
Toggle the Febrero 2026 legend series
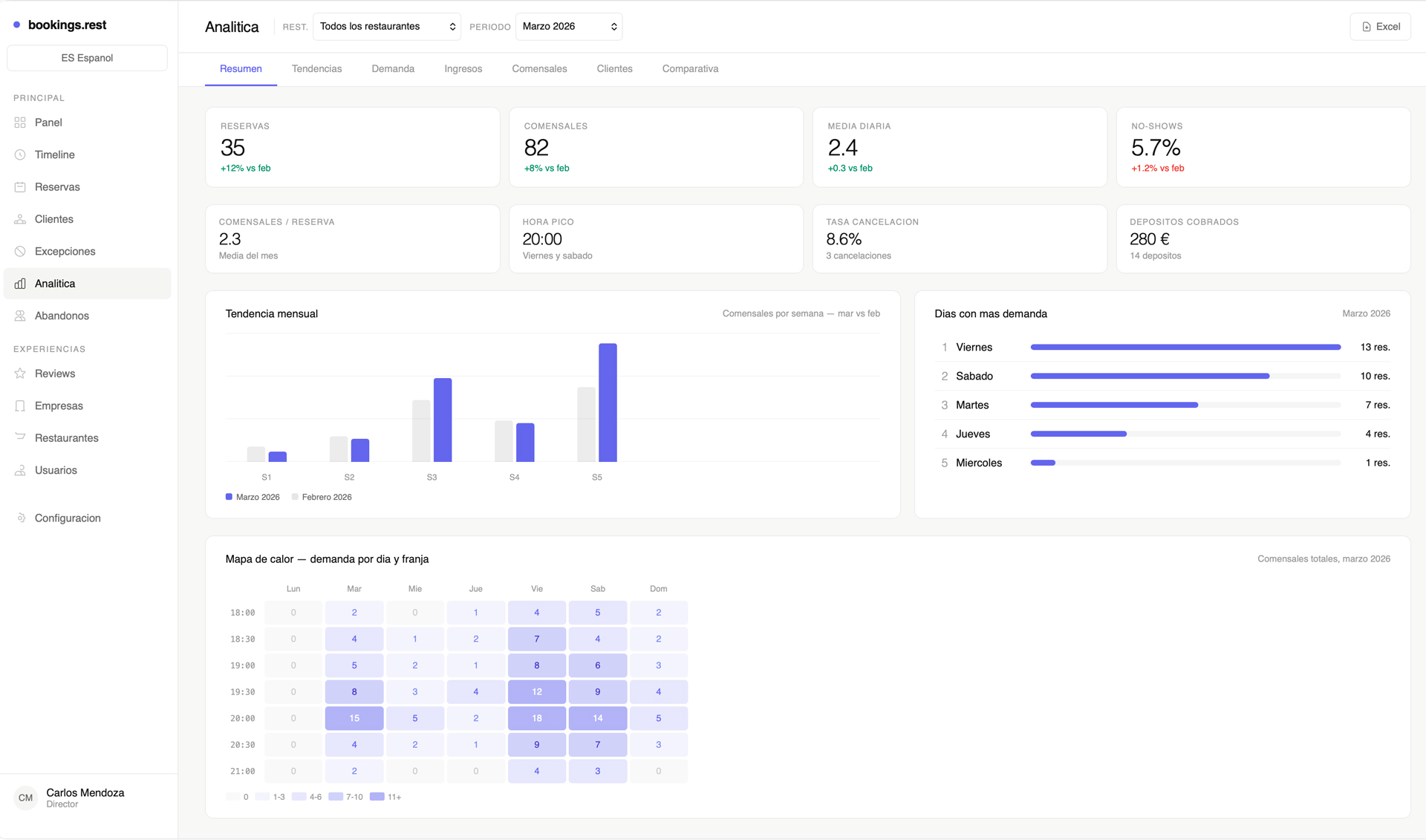point(322,497)
